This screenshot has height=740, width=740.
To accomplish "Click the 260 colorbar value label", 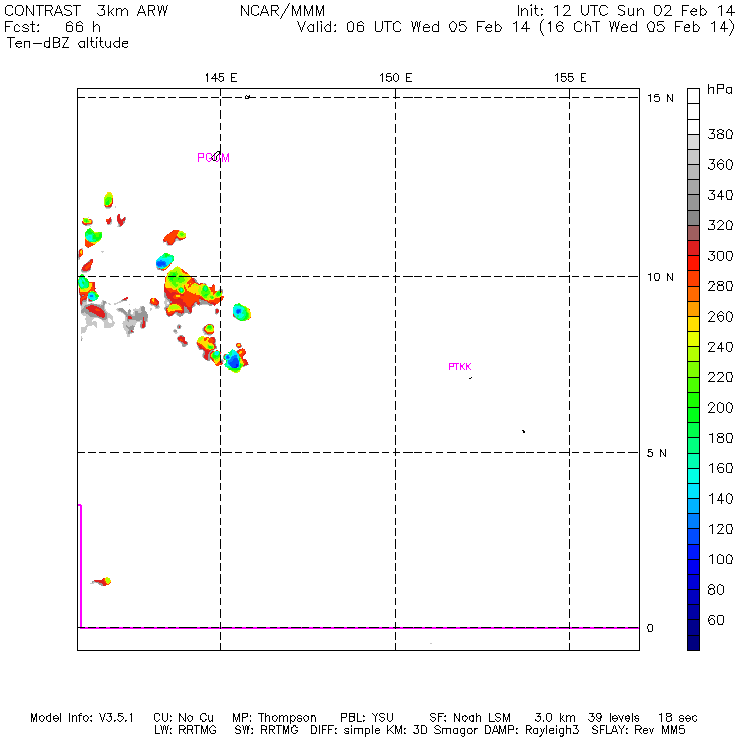I will coord(720,316).
